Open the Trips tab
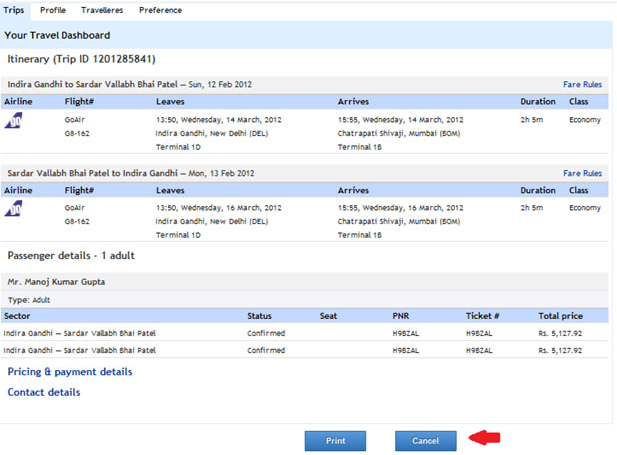Viewport: 617px width, 455px height. (x=14, y=10)
